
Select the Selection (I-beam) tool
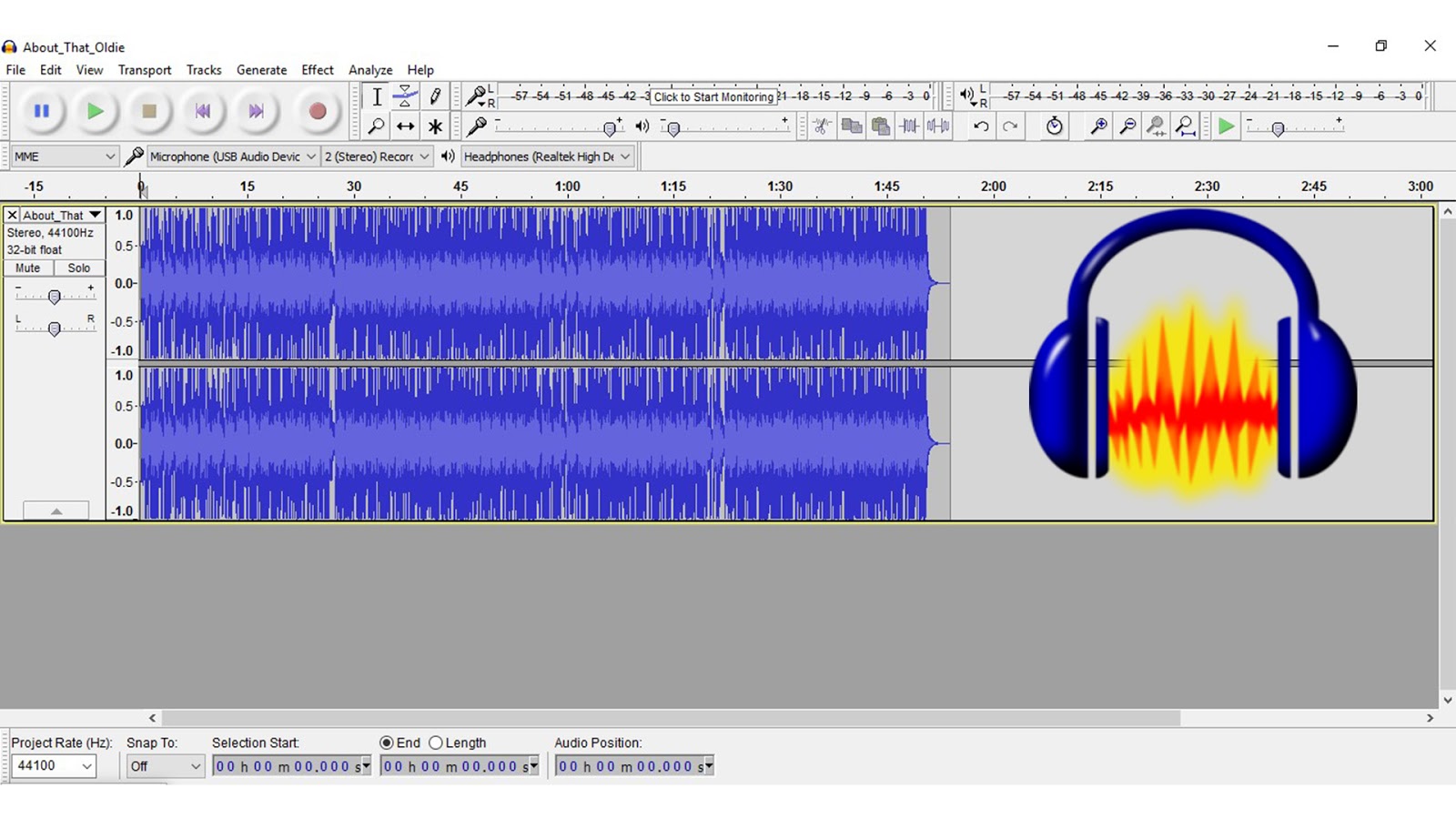point(377,96)
